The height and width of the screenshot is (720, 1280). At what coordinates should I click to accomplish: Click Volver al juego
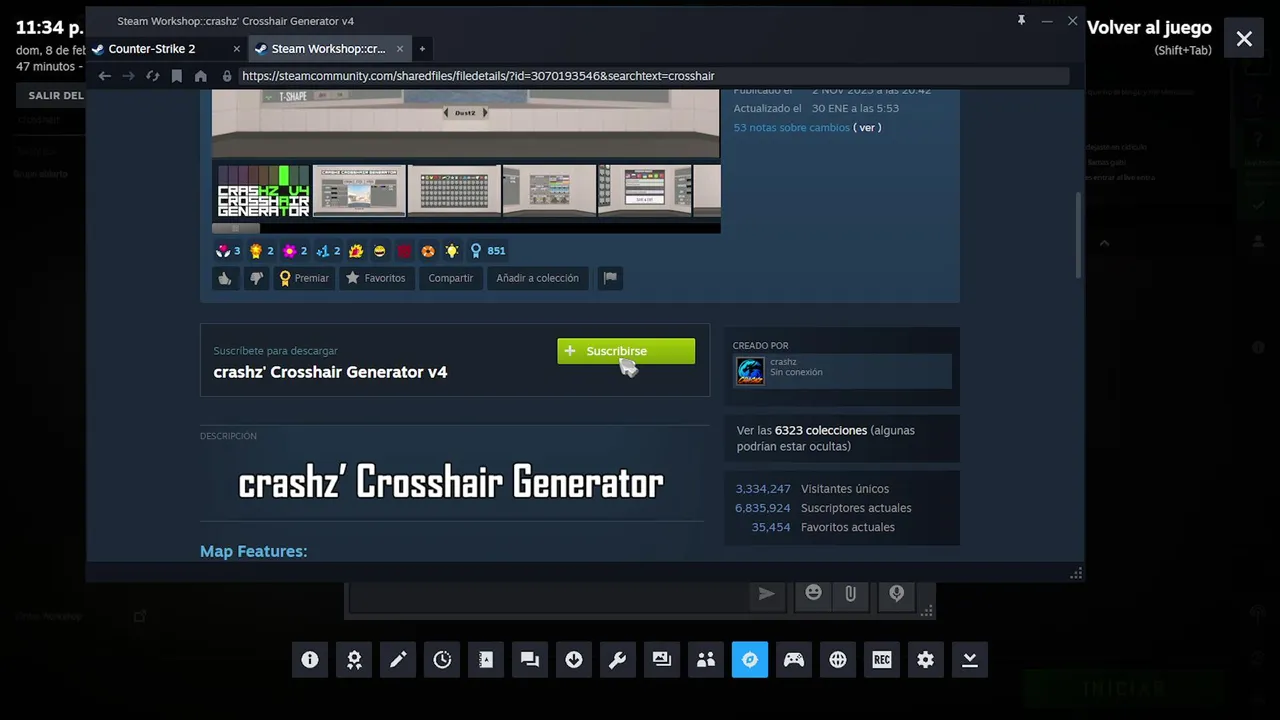(1149, 28)
